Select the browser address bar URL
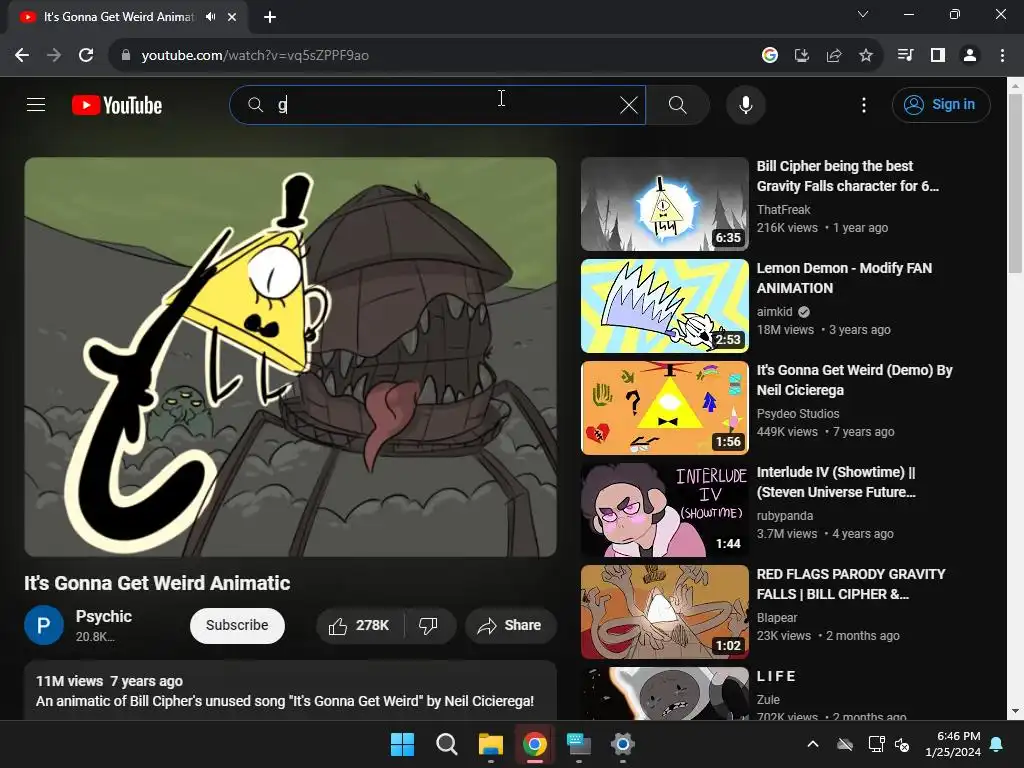 255,55
